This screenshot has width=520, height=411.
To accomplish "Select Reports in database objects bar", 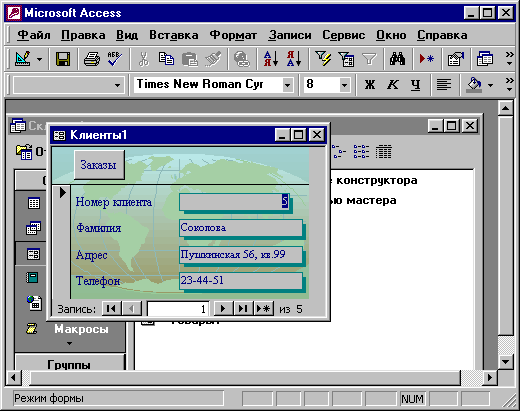I will click(x=32, y=278).
